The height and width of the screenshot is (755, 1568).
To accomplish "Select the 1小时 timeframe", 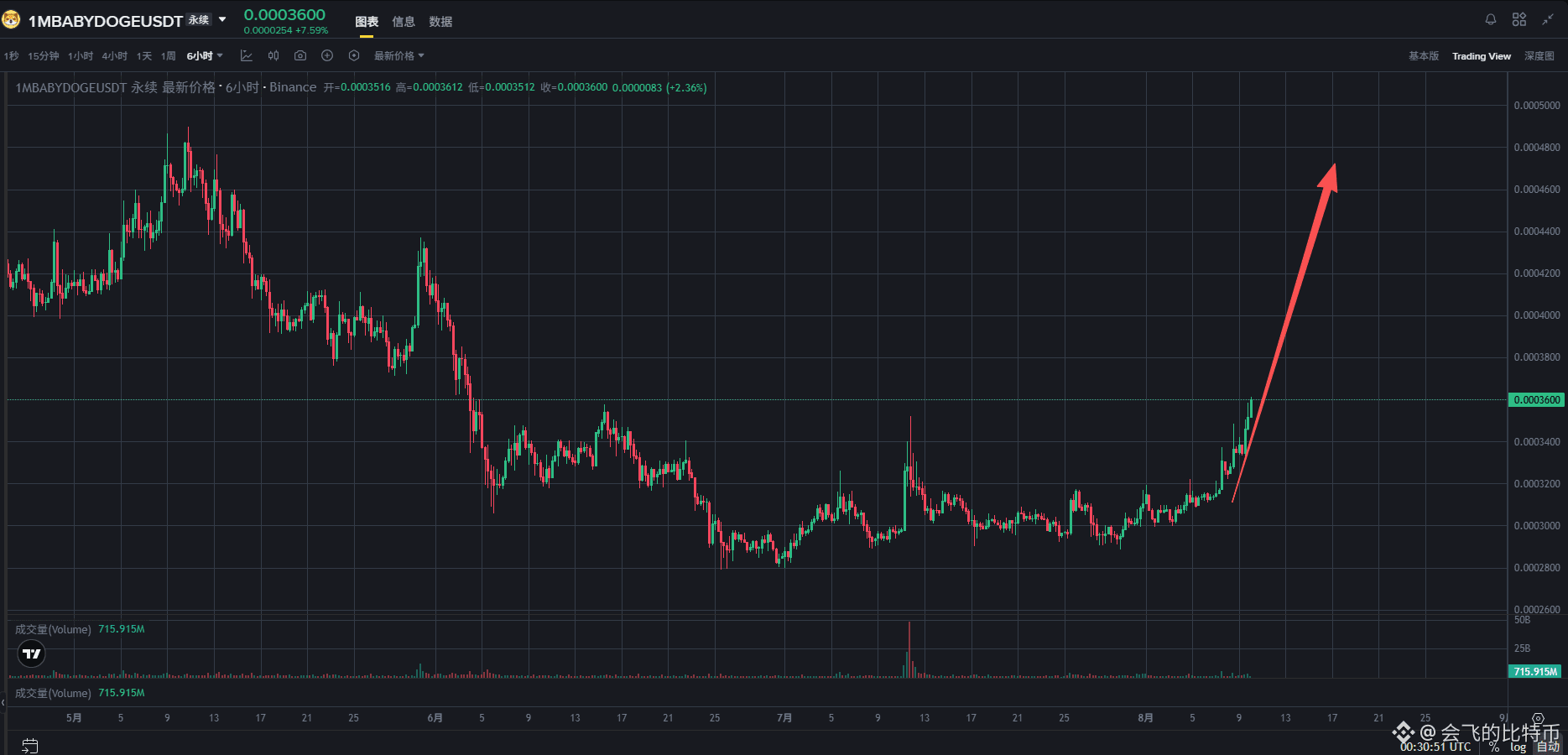I will click(81, 56).
